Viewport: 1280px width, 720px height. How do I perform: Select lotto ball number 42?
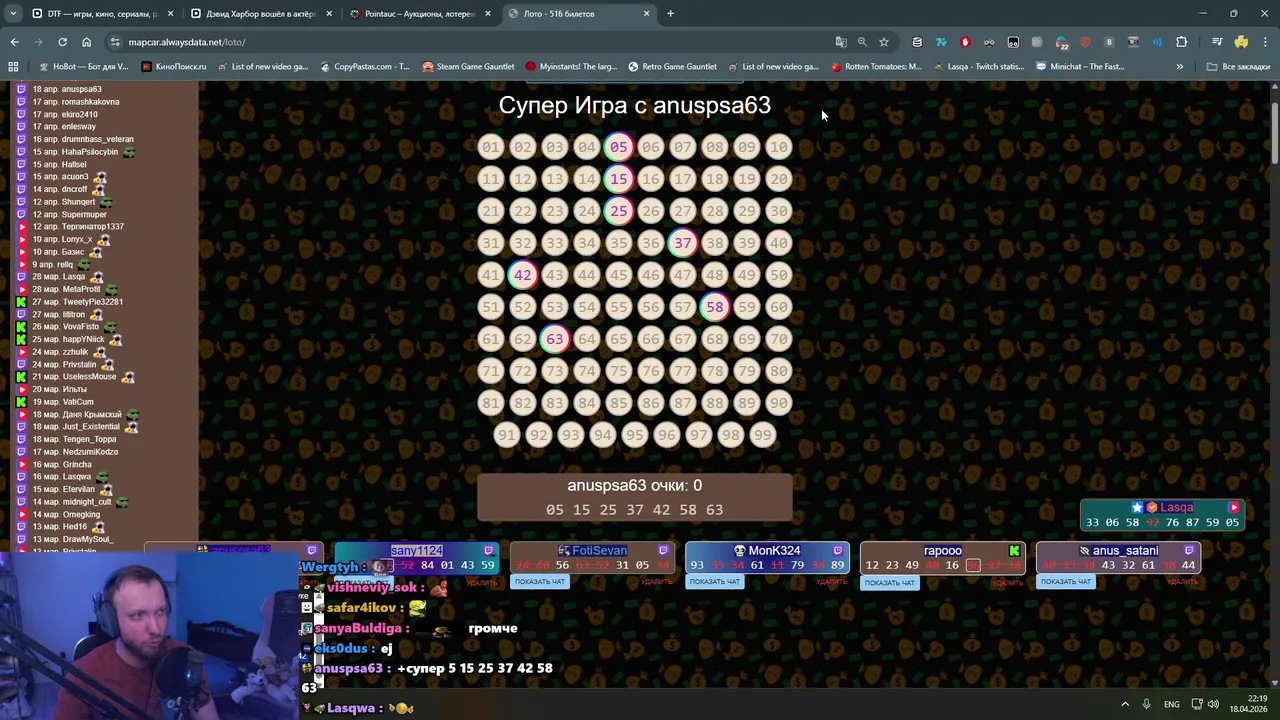[x=523, y=275]
